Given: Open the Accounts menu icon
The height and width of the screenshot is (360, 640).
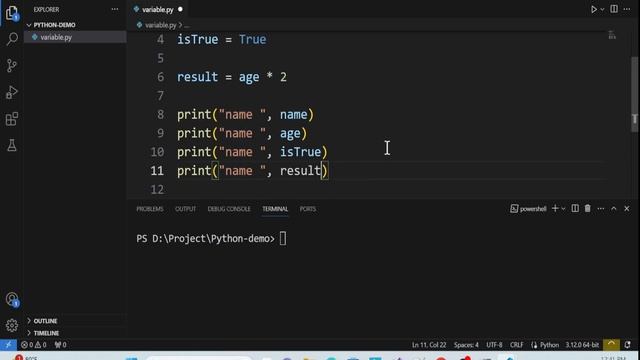Looking at the screenshot, I should (x=12, y=299).
